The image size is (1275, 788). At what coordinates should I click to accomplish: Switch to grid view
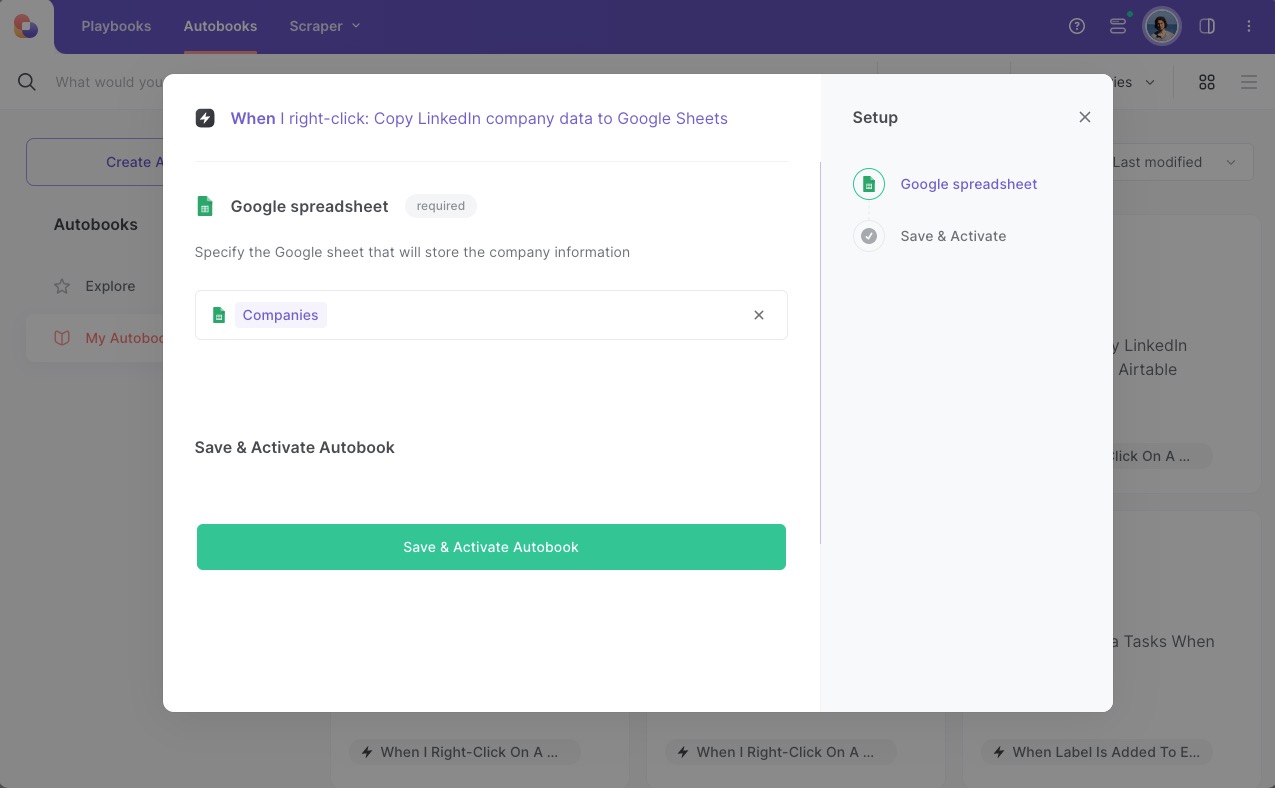pos(1207,82)
